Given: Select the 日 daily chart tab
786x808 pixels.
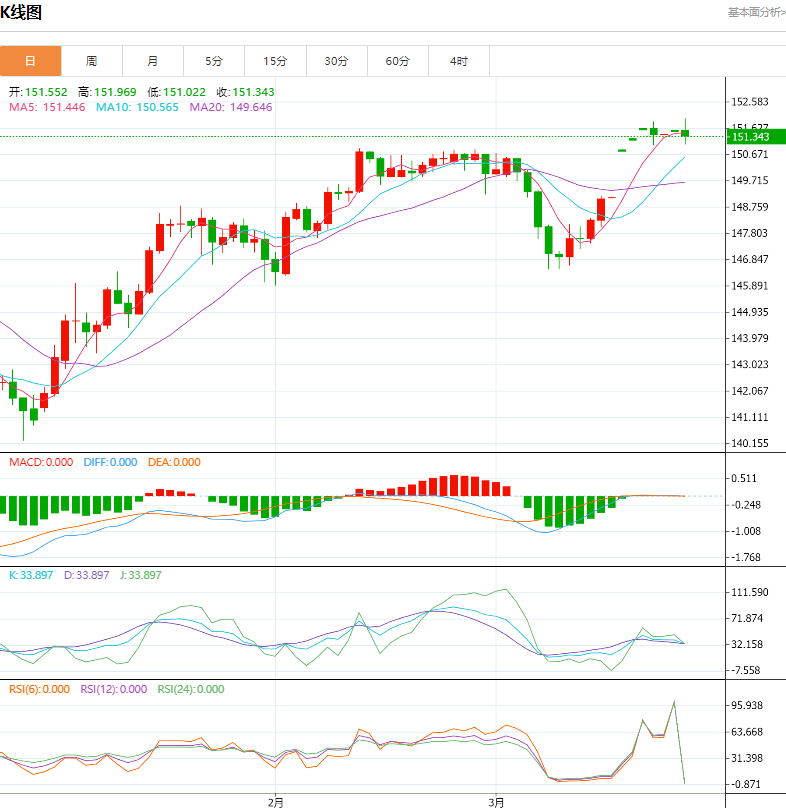Looking at the screenshot, I should click(x=30, y=61).
